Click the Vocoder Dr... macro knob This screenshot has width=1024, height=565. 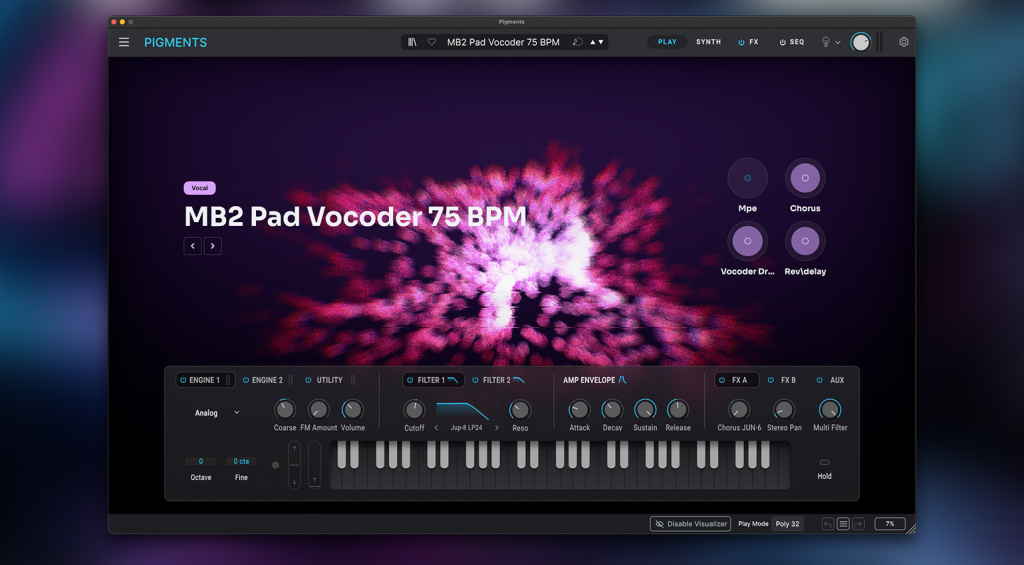click(x=748, y=241)
